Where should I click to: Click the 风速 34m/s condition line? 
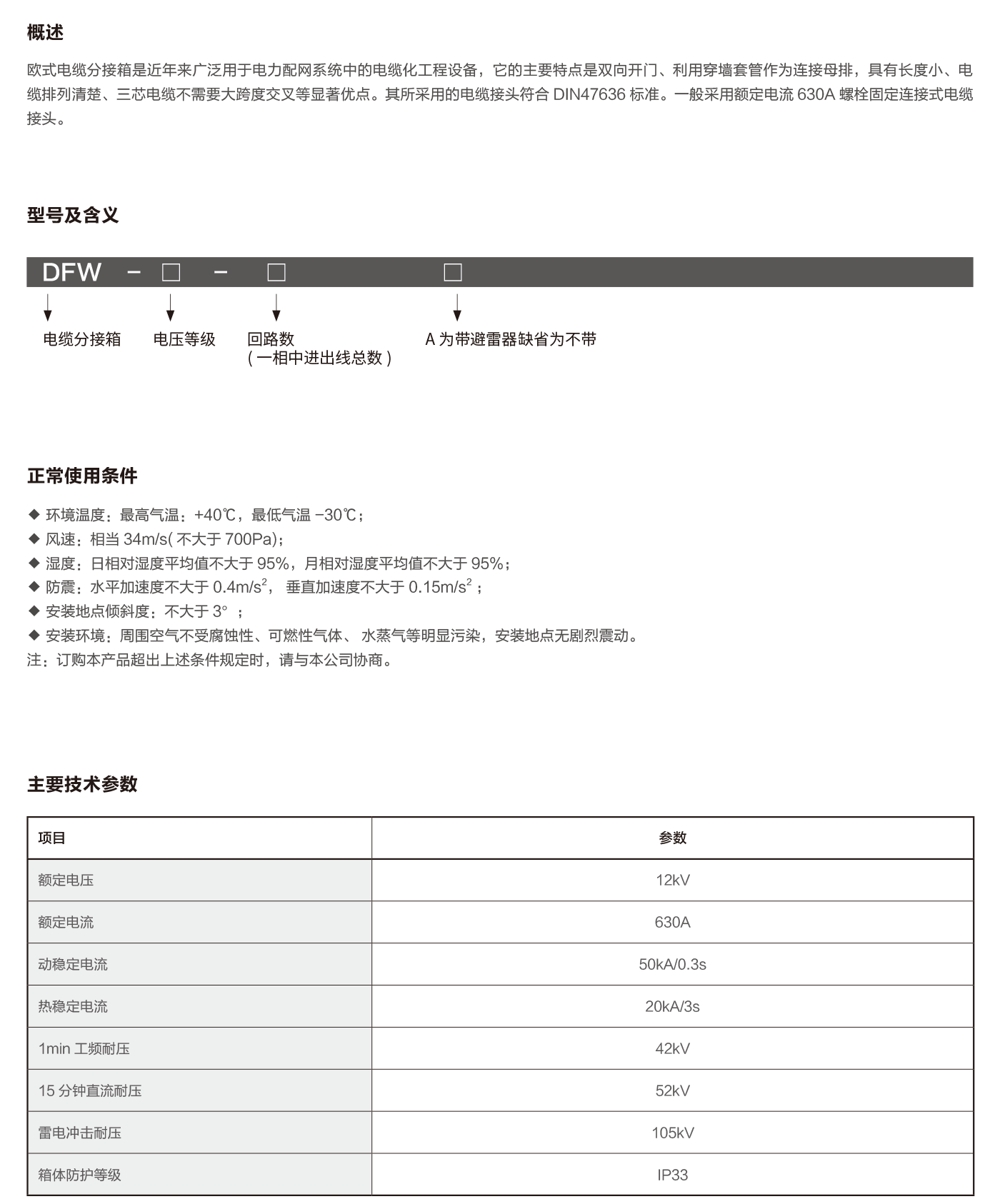(156, 539)
